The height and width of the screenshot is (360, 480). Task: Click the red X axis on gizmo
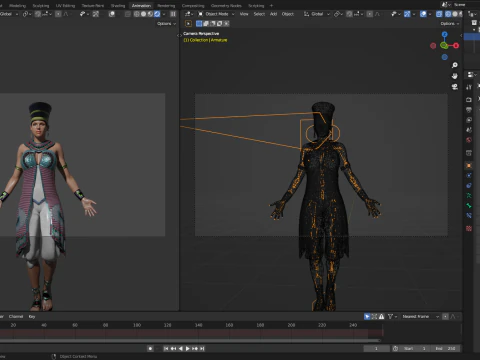(x=456, y=46)
